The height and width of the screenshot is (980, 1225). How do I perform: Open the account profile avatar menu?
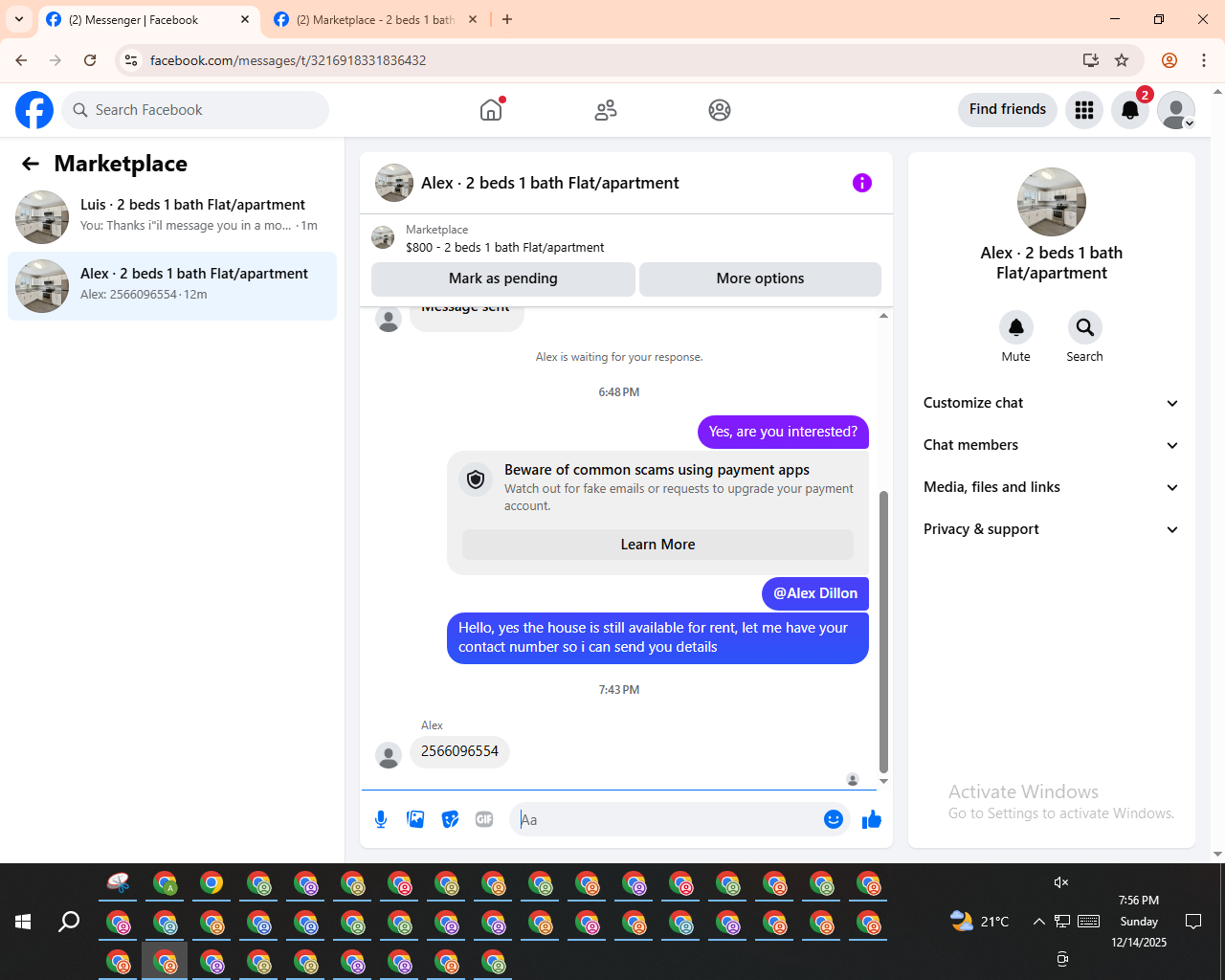1176,110
